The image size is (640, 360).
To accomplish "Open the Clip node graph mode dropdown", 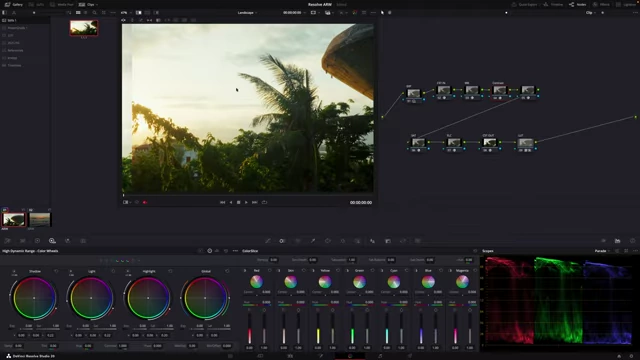I will coord(591,13).
